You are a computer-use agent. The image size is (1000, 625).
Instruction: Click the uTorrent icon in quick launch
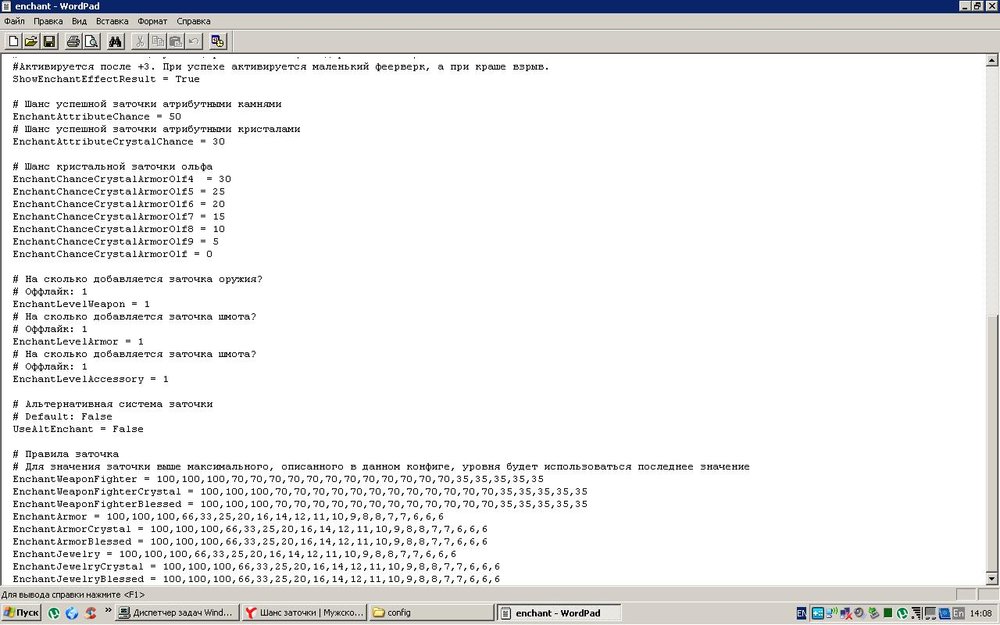click(x=54, y=613)
